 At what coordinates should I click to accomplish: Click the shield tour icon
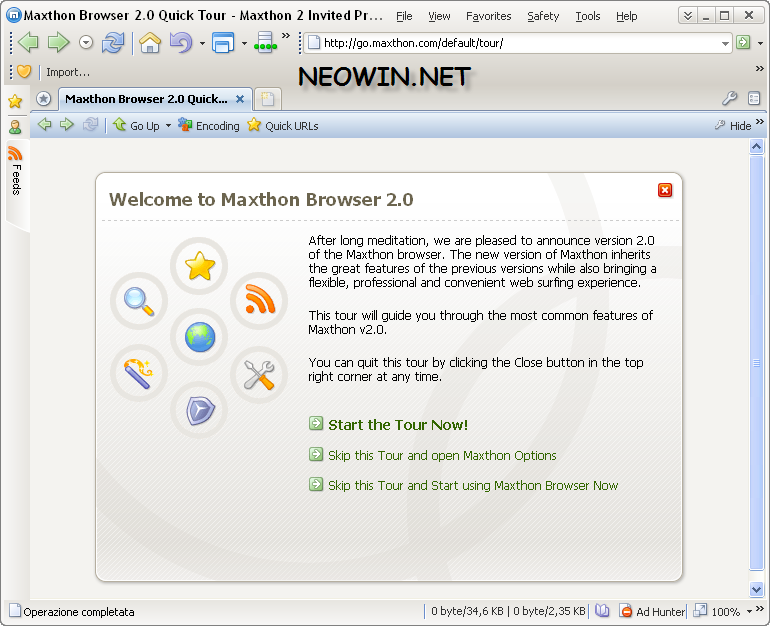tap(199, 410)
